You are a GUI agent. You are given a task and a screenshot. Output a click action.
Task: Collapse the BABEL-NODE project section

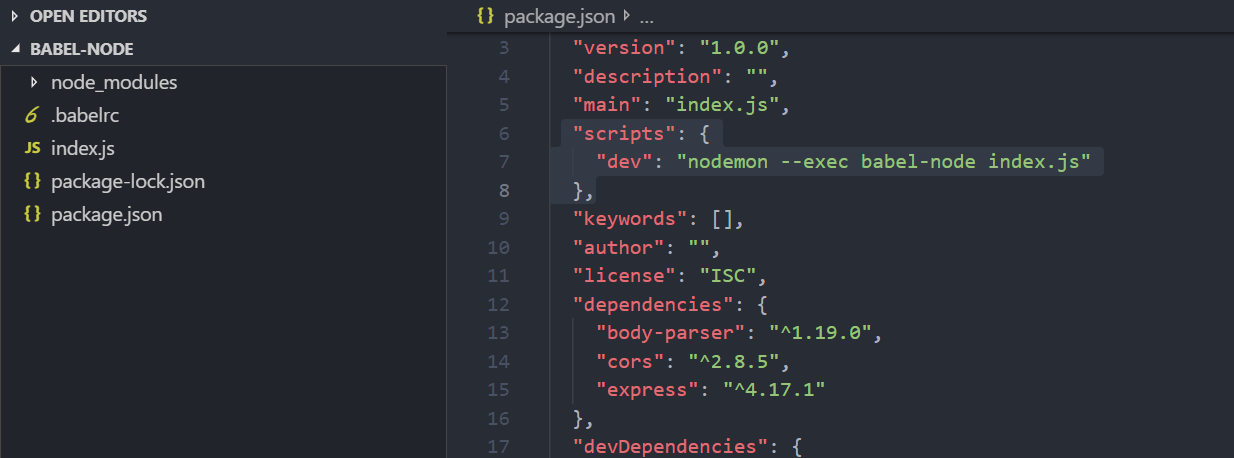click(14, 50)
